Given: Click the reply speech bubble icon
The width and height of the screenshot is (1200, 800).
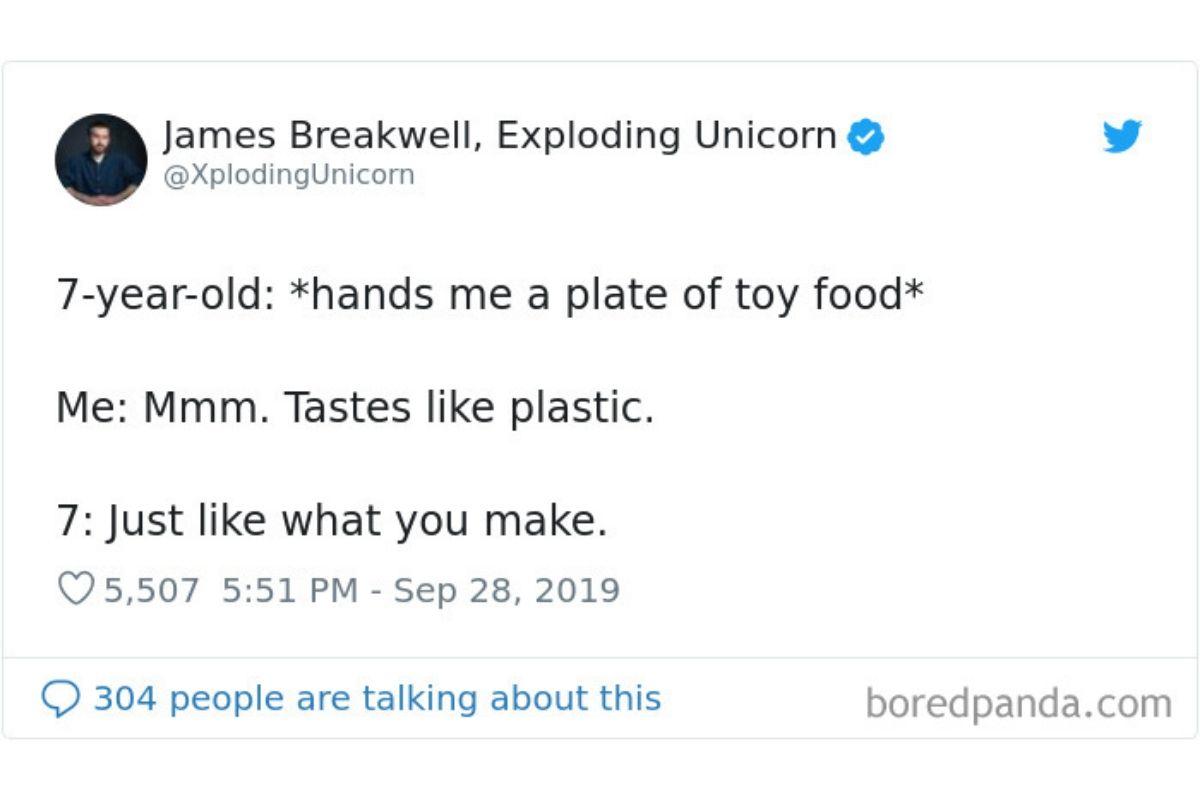Looking at the screenshot, I should [60, 698].
